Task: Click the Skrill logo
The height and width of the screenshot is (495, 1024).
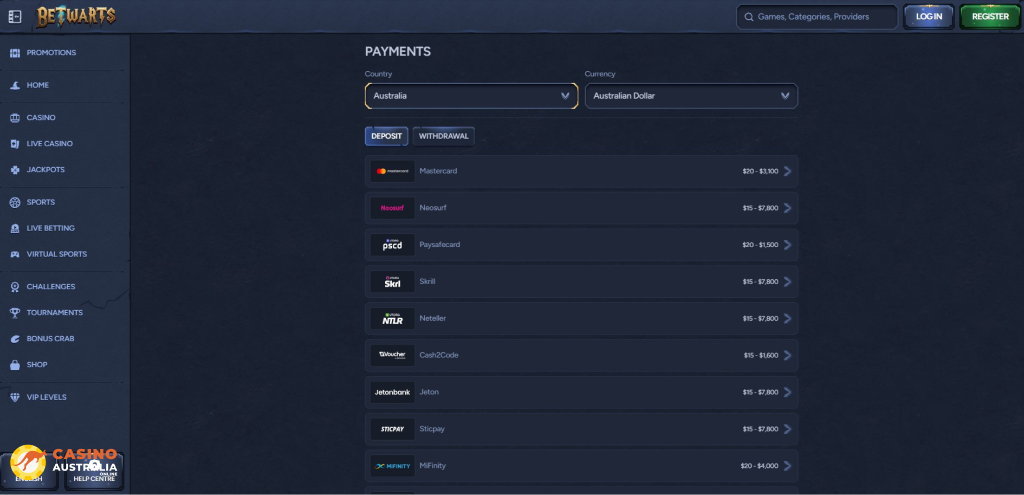Action: [392, 281]
